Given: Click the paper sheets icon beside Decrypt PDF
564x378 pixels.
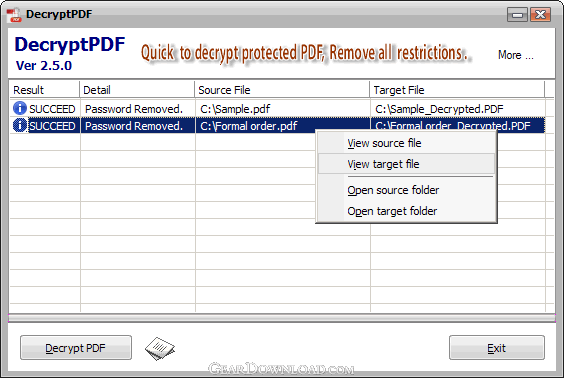Looking at the screenshot, I should (160, 349).
